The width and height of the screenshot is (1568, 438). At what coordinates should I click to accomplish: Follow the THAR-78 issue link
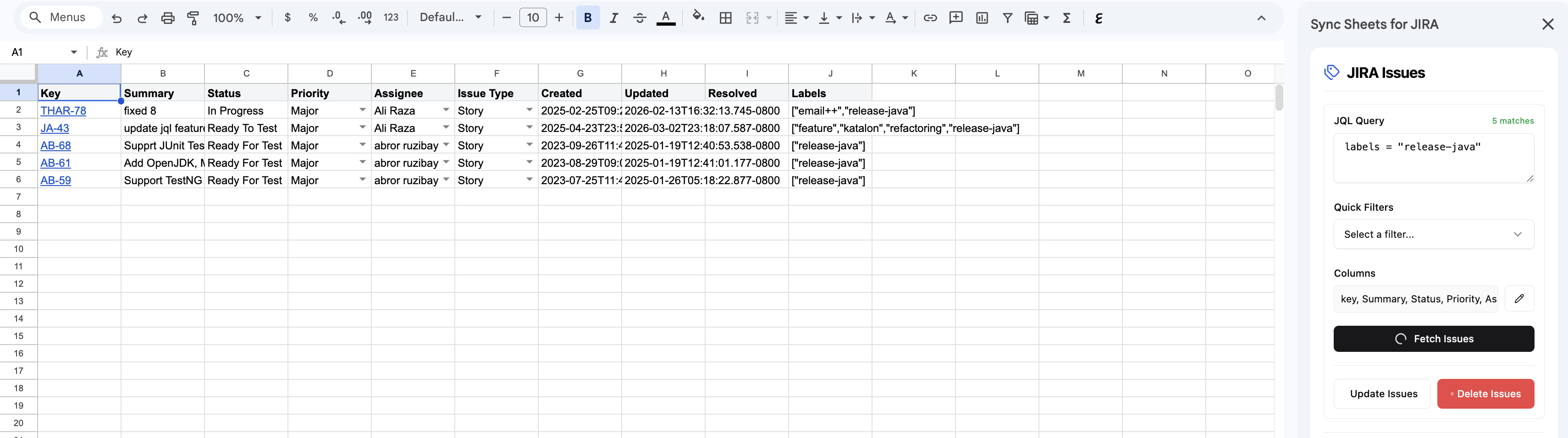(x=63, y=111)
